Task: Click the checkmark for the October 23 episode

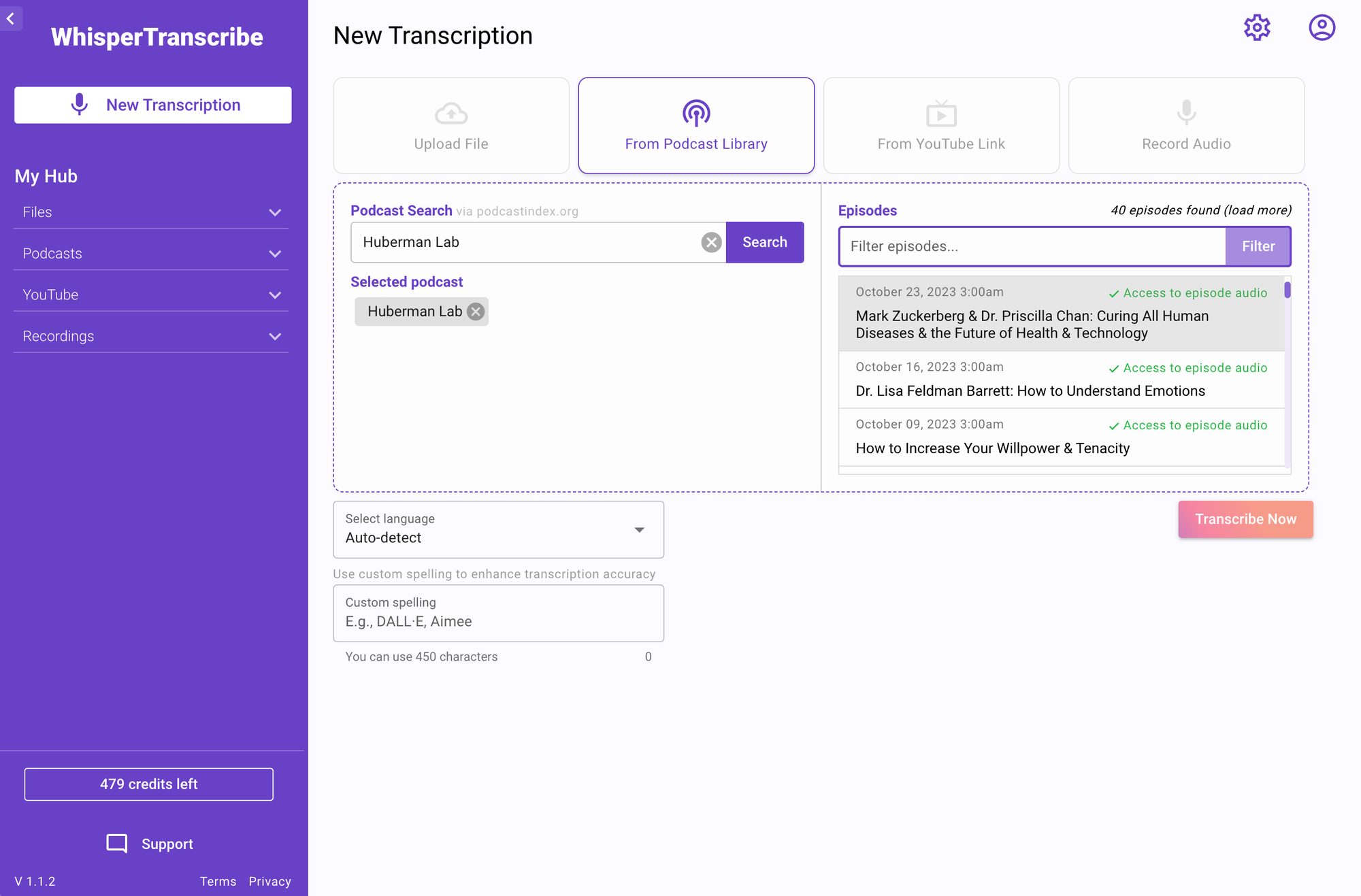Action: coord(1114,294)
